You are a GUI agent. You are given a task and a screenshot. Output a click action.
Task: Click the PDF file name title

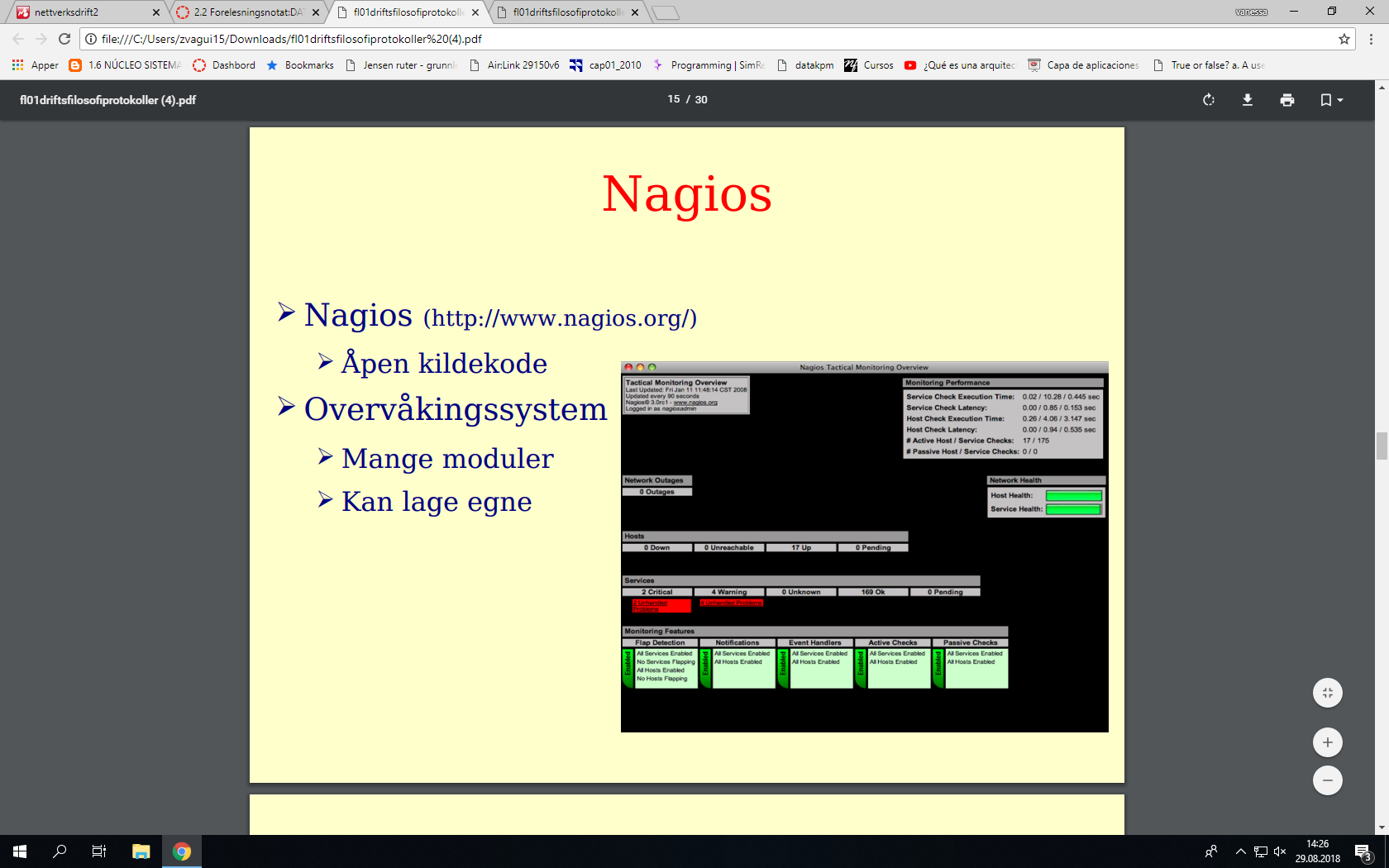108,100
